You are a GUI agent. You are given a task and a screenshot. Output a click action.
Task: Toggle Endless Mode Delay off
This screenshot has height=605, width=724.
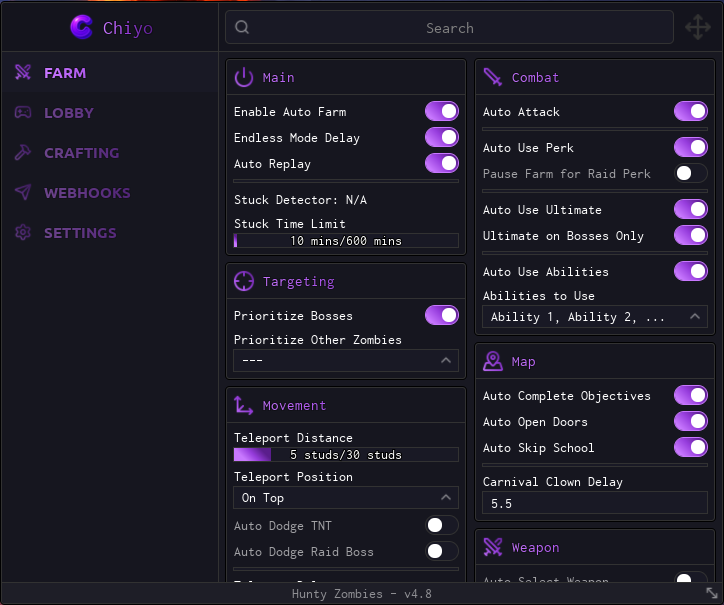pyautogui.click(x=442, y=137)
